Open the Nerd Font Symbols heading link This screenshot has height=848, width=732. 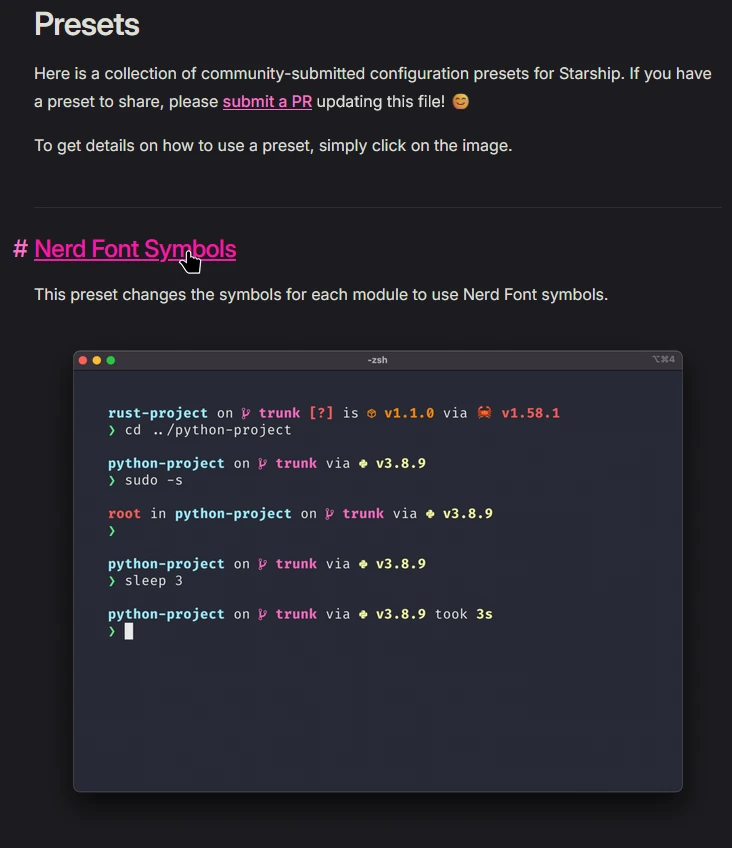pyautogui.click(x=135, y=249)
